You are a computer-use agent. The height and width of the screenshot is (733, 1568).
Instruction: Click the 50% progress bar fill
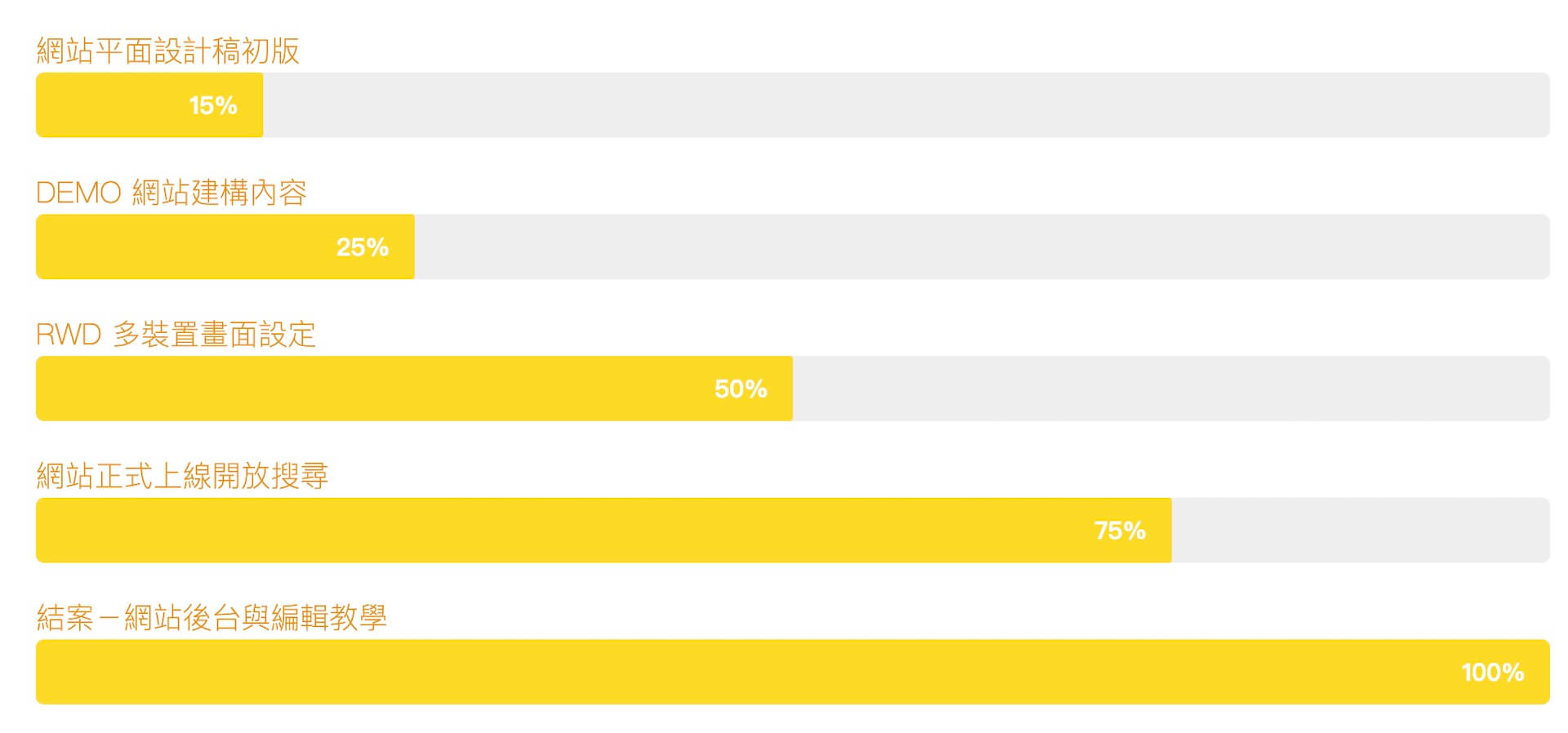[x=414, y=389]
